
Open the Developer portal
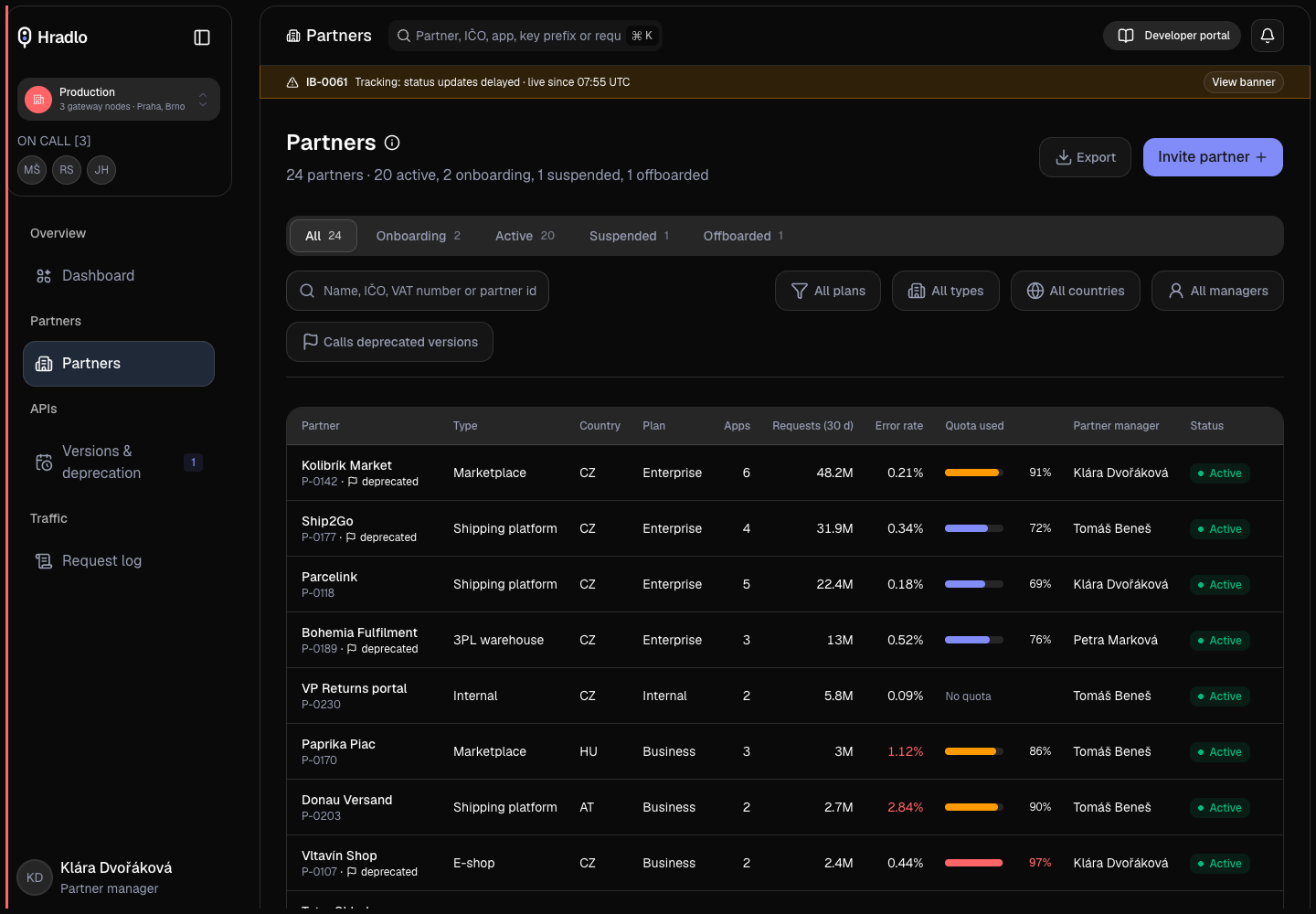pyautogui.click(x=1173, y=36)
